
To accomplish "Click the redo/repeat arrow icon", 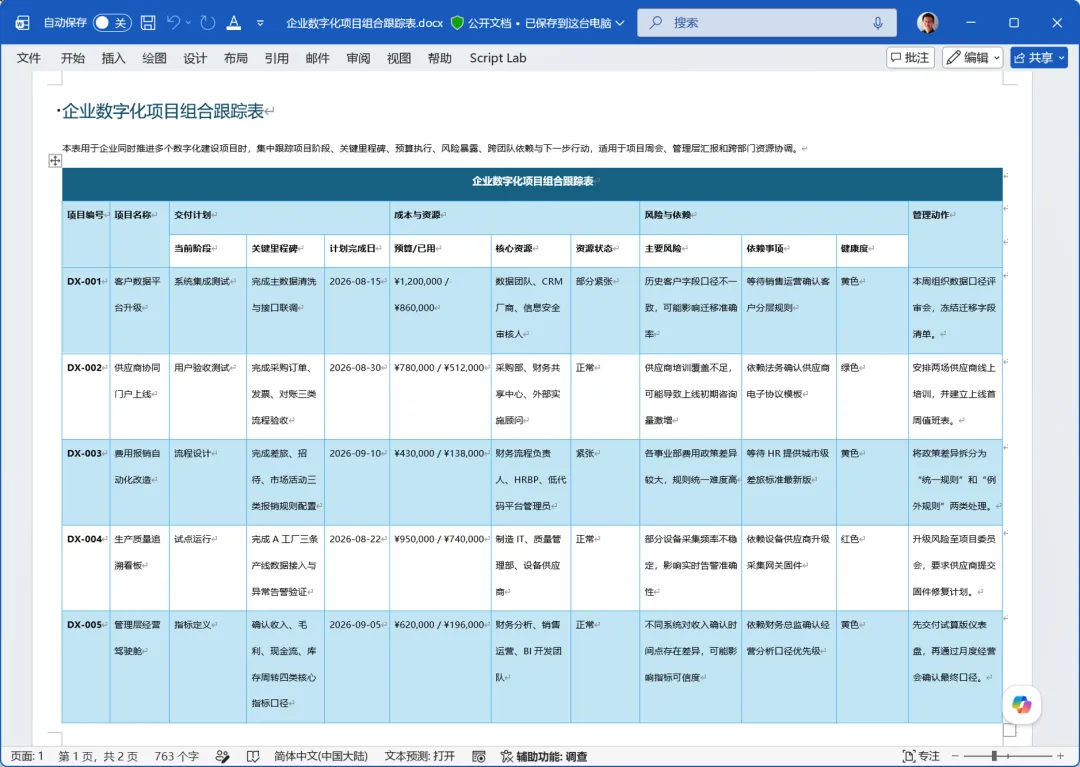I will pos(207,23).
